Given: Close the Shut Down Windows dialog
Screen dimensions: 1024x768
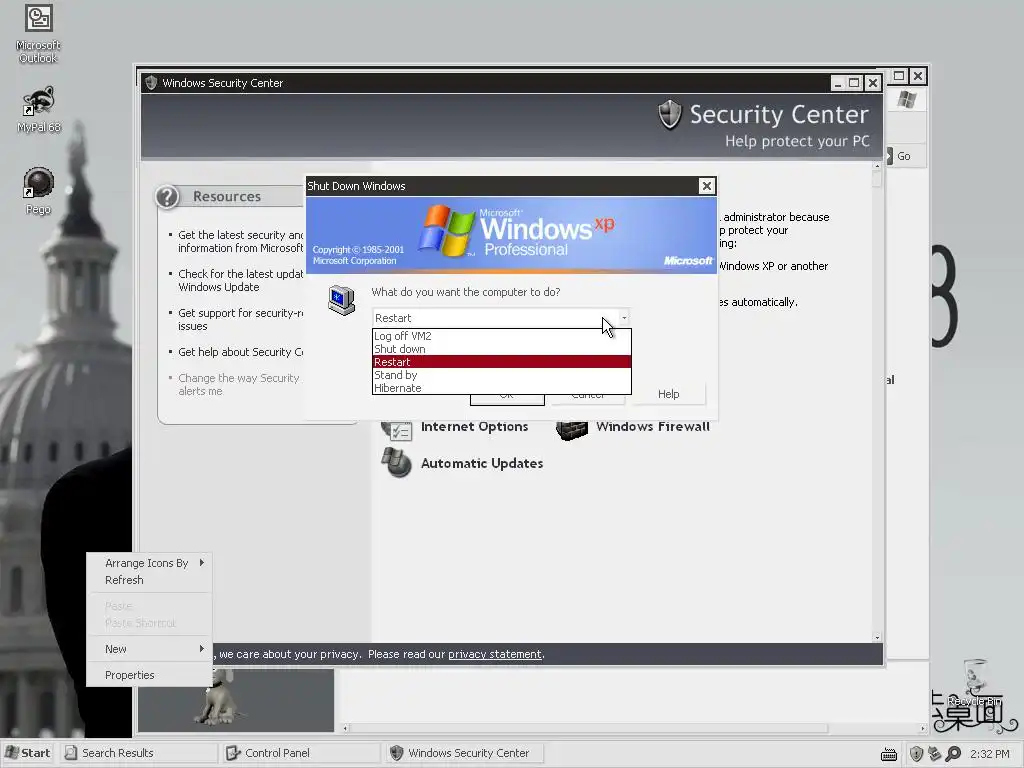Looking at the screenshot, I should [707, 186].
